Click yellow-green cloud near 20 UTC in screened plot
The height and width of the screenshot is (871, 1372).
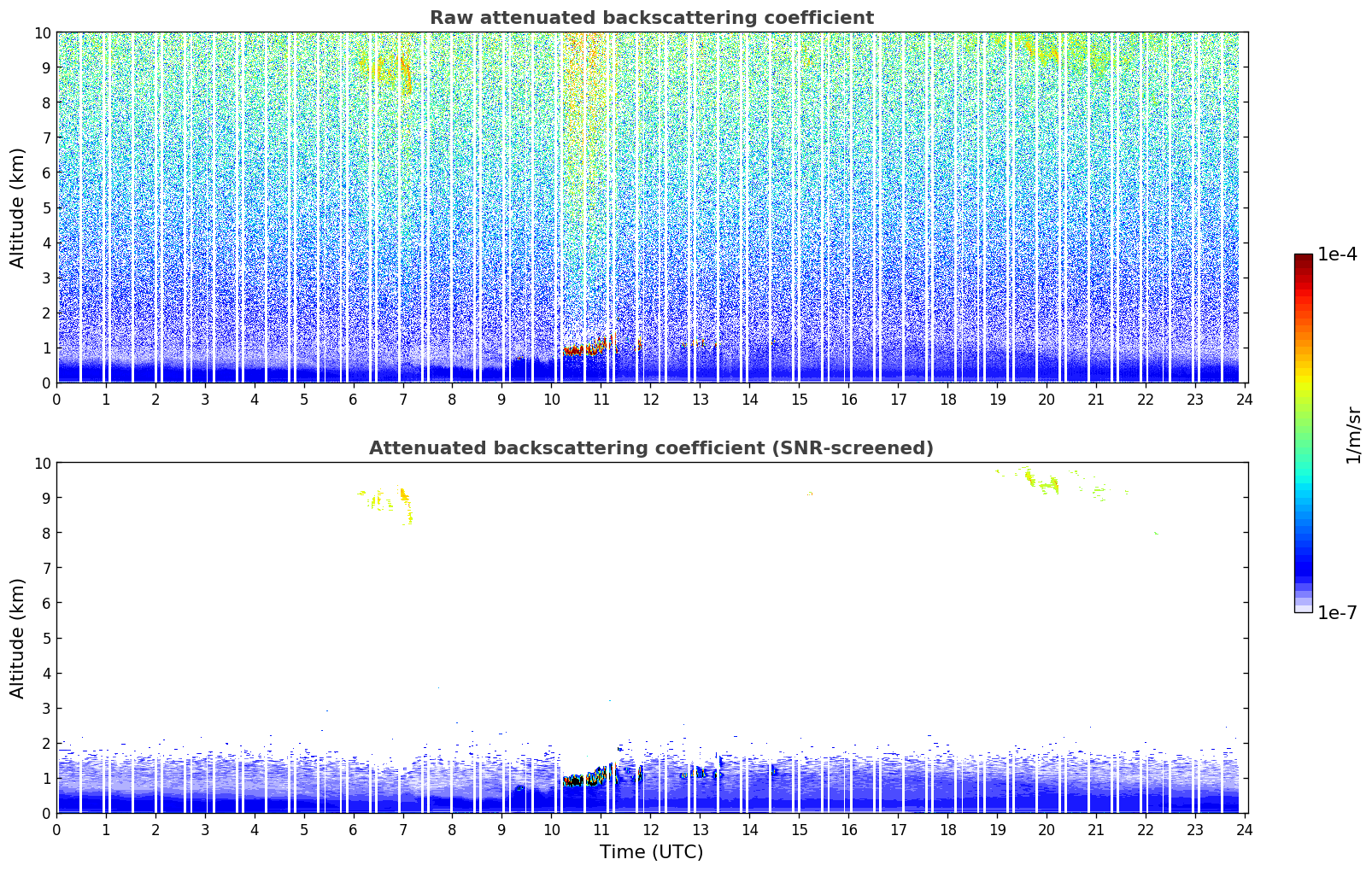point(1047,484)
